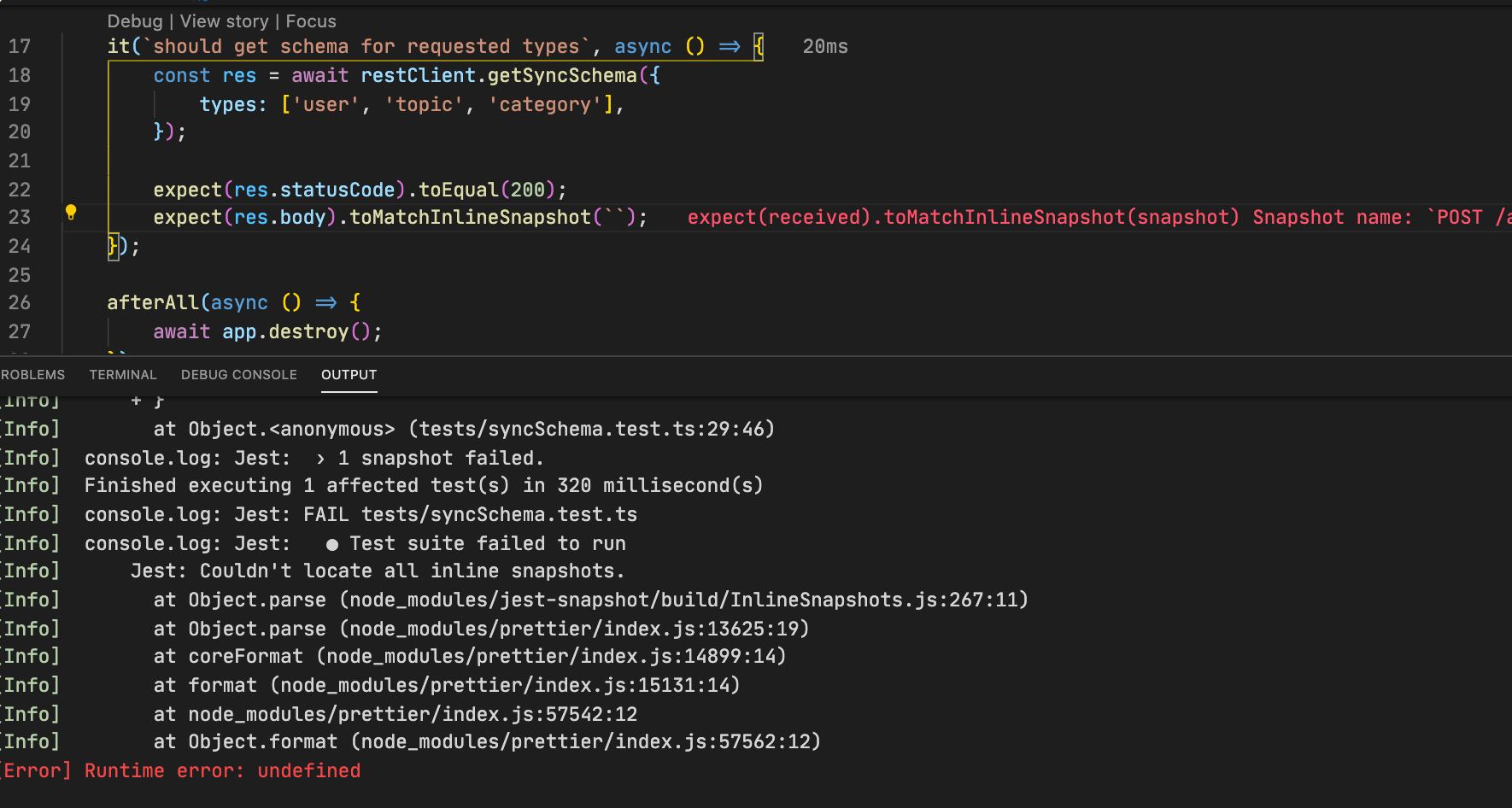This screenshot has height=808, width=1512.
Task: Click the closing brace on line 24
Action: 112,246
